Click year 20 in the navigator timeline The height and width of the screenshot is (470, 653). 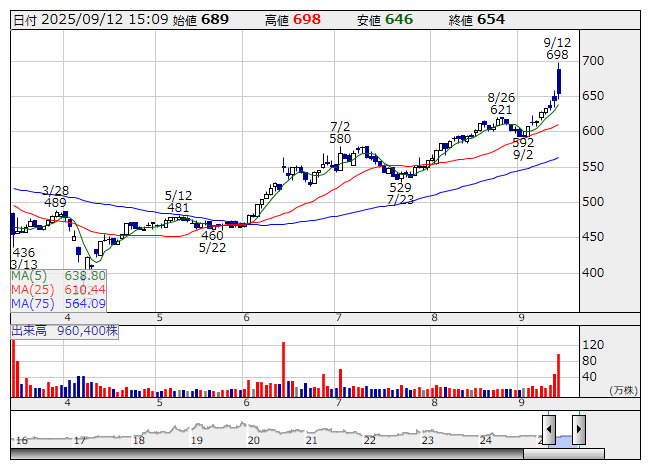point(254,440)
